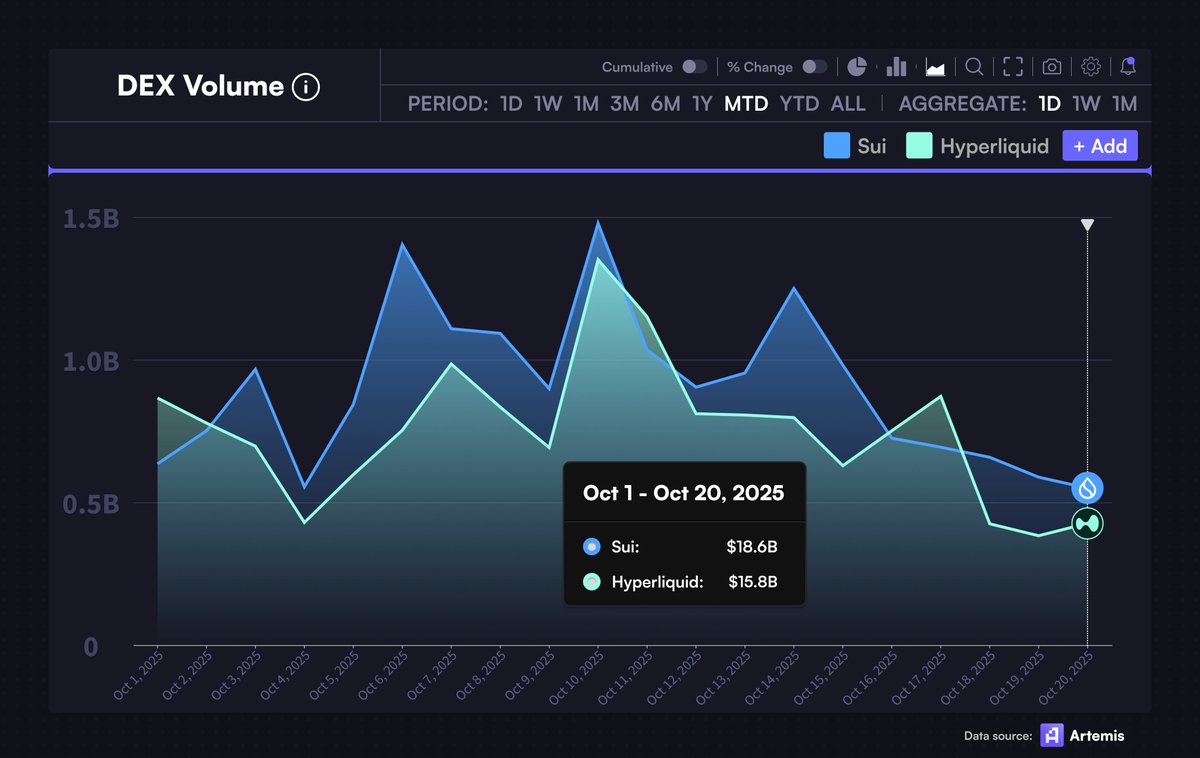
Task: Switch to area chart view
Action: click(936, 67)
